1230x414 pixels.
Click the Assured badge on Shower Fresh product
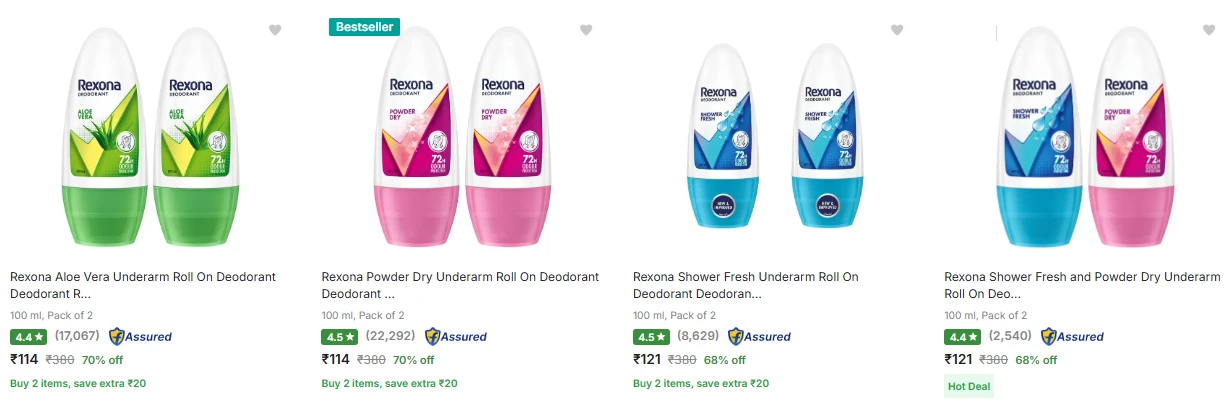point(759,336)
